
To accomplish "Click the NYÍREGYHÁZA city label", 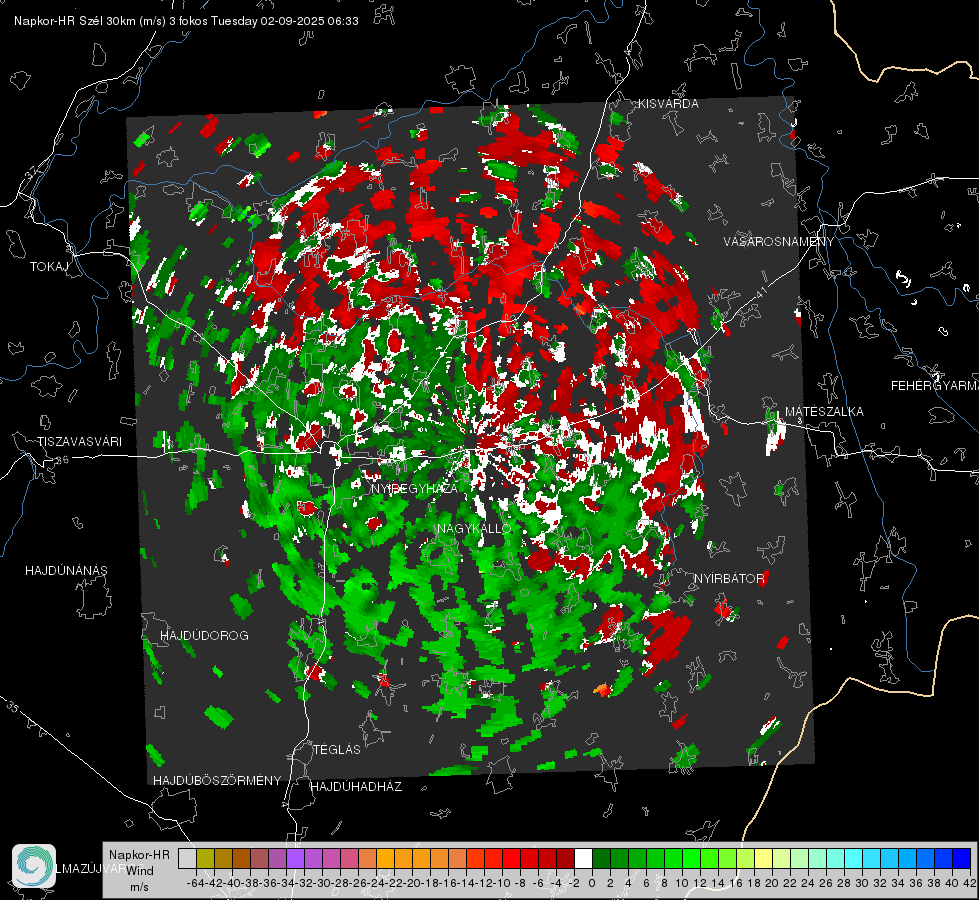I will 414,488.
